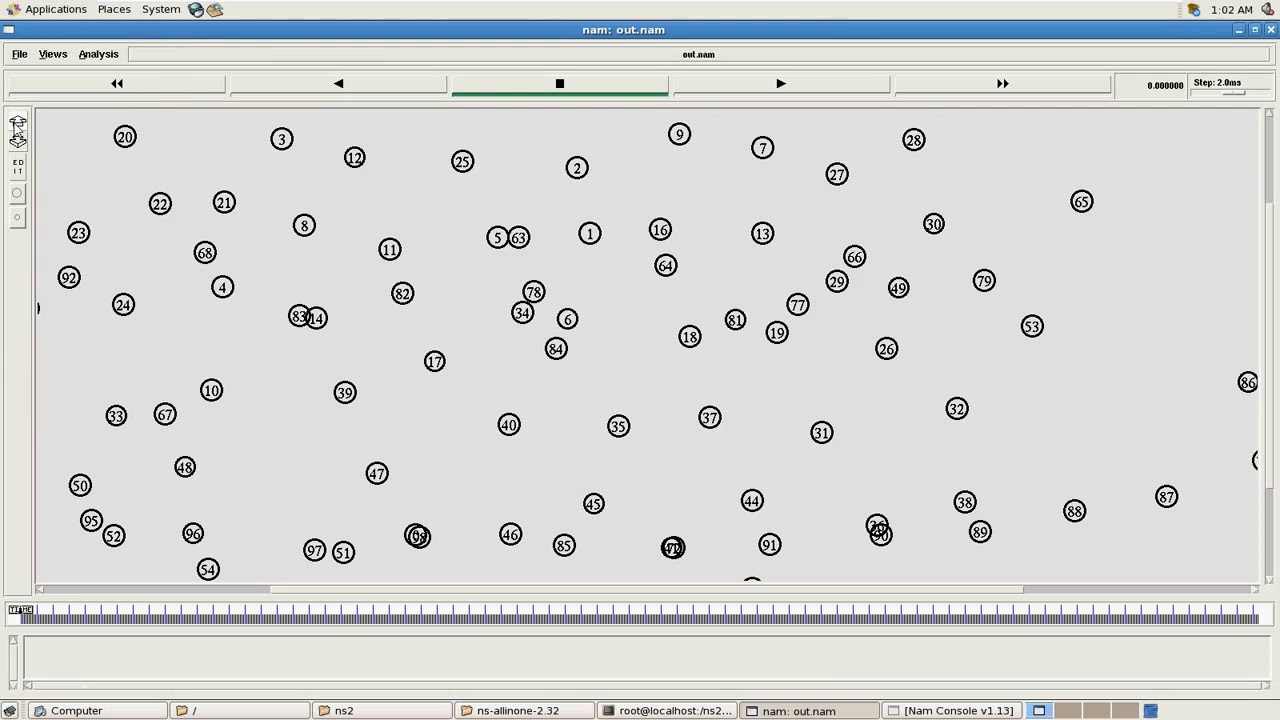The height and width of the screenshot is (720, 1280).
Task: Click the out.nam filename label
Action: (x=698, y=54)
